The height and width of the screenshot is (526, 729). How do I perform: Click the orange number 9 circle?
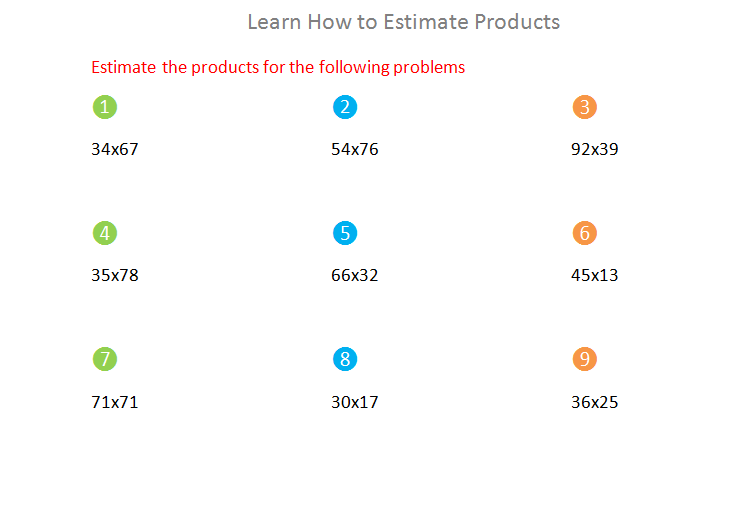click(585, 359)
